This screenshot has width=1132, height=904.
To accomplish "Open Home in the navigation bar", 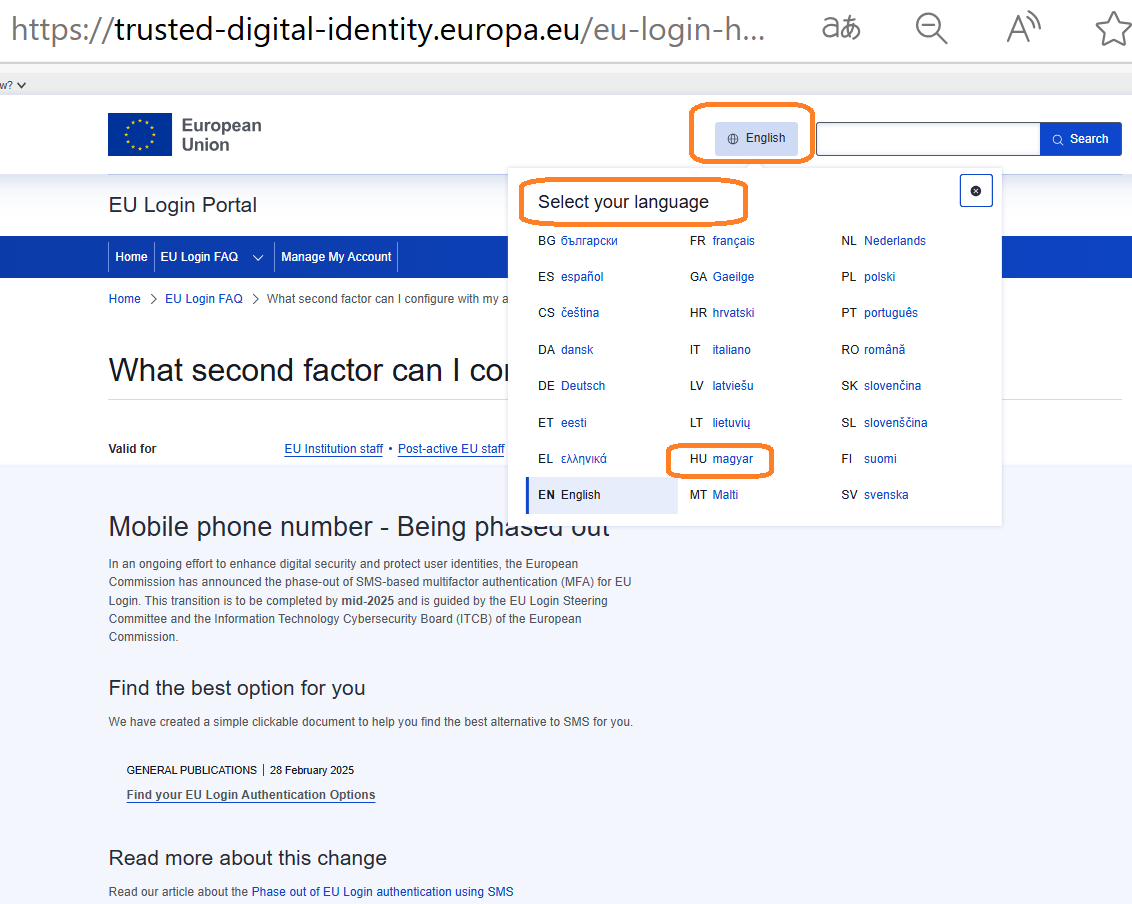I will pos(131,257).
